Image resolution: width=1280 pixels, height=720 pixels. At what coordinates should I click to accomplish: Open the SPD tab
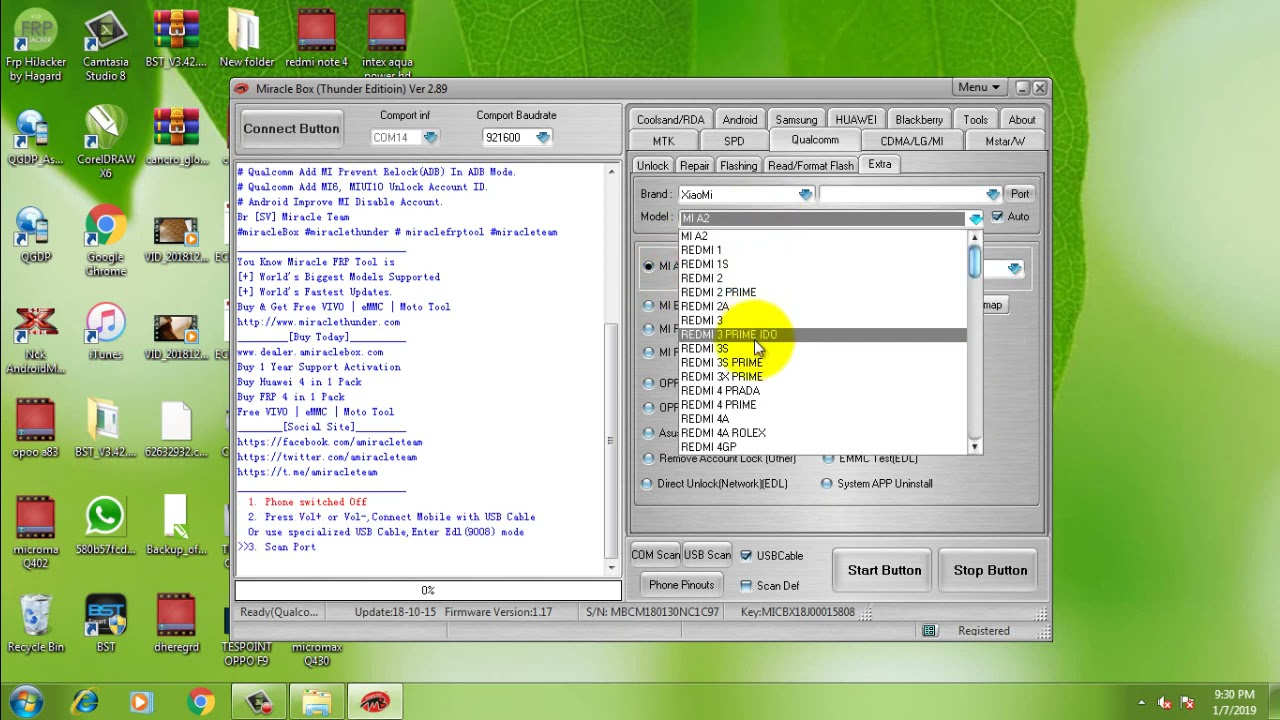pyautogui.click(x=734, y=142)
